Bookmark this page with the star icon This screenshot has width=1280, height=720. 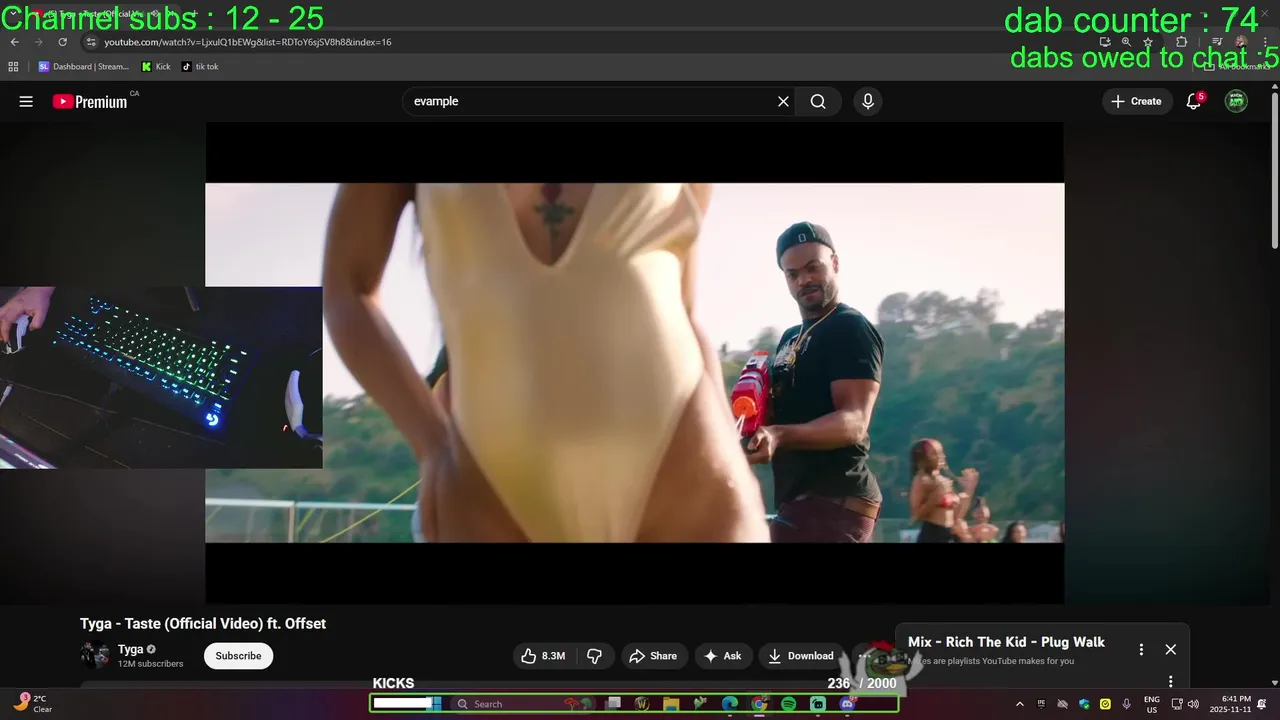pos(1148,42)
